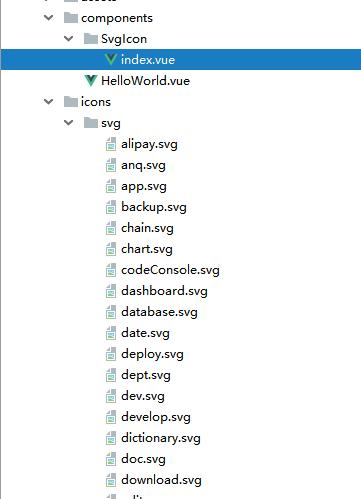Click the file icon beside dictionary.svg
Viewport: 361px width, 499px height.
pyautogui.click(x=111, y=438)
